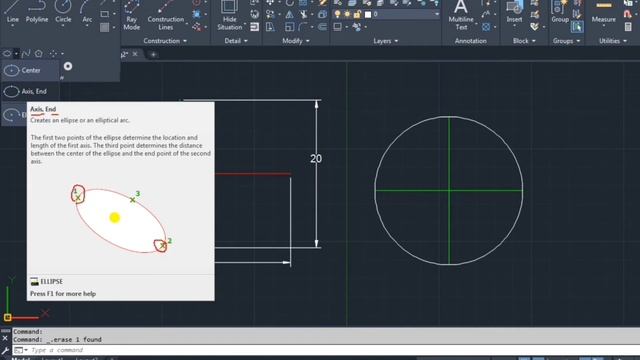Toggle layer lock padlock icon
640x360 pixels.
357,14
